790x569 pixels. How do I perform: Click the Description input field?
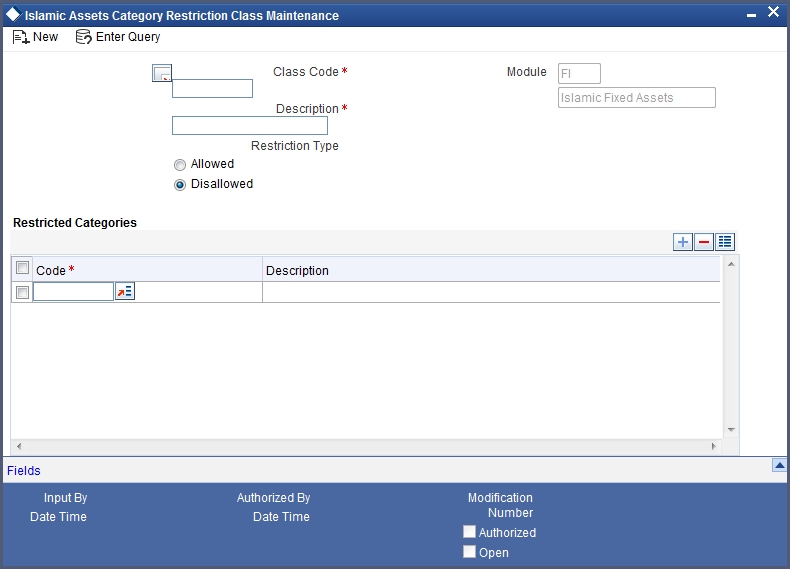point(250,125)
